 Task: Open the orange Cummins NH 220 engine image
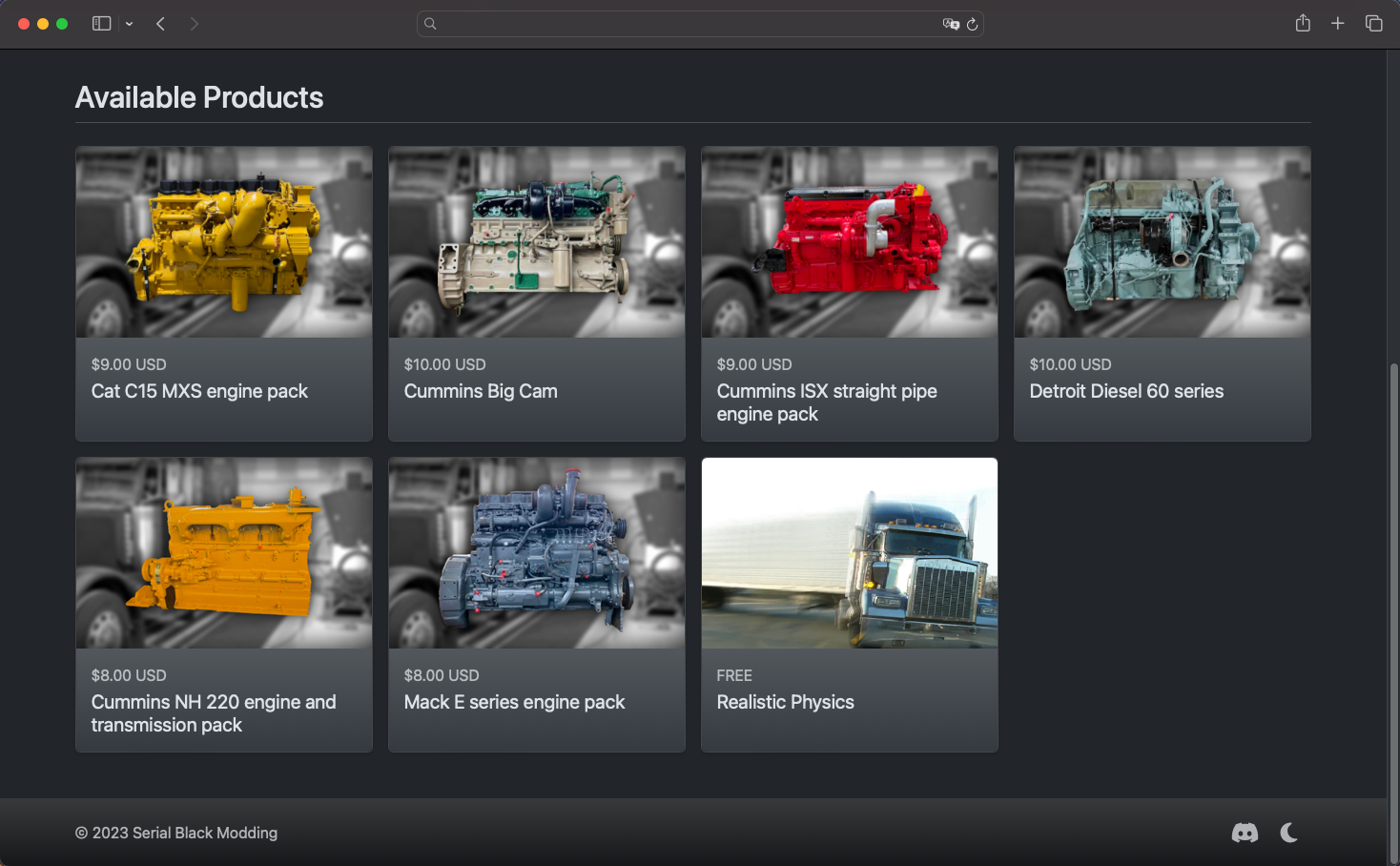(x=224, y=553)
